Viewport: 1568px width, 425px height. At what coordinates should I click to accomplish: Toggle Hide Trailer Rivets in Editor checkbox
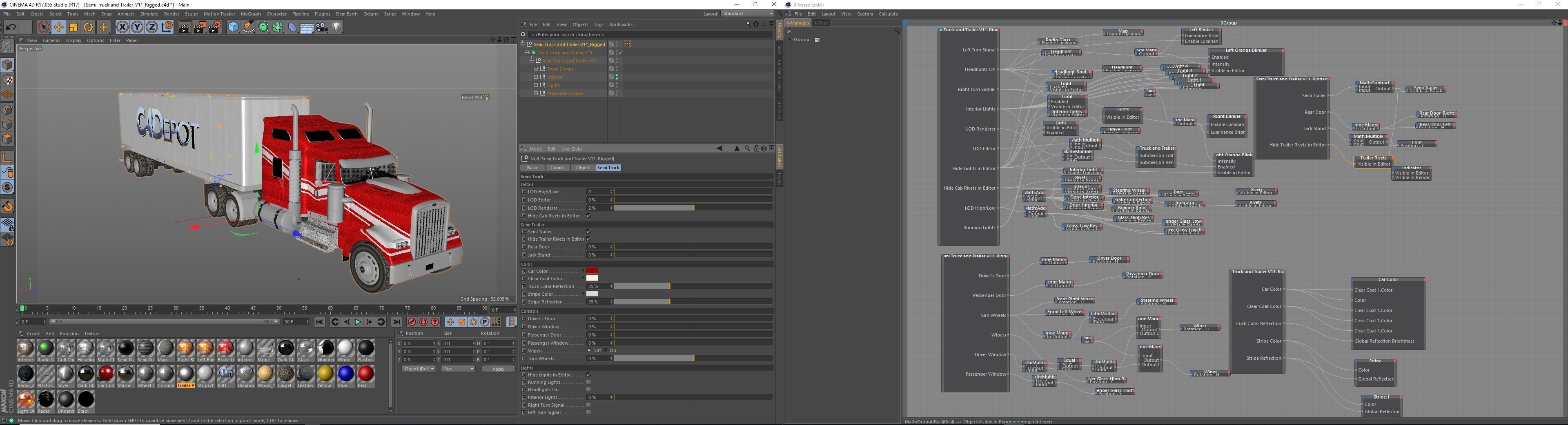tap(588, 239)
